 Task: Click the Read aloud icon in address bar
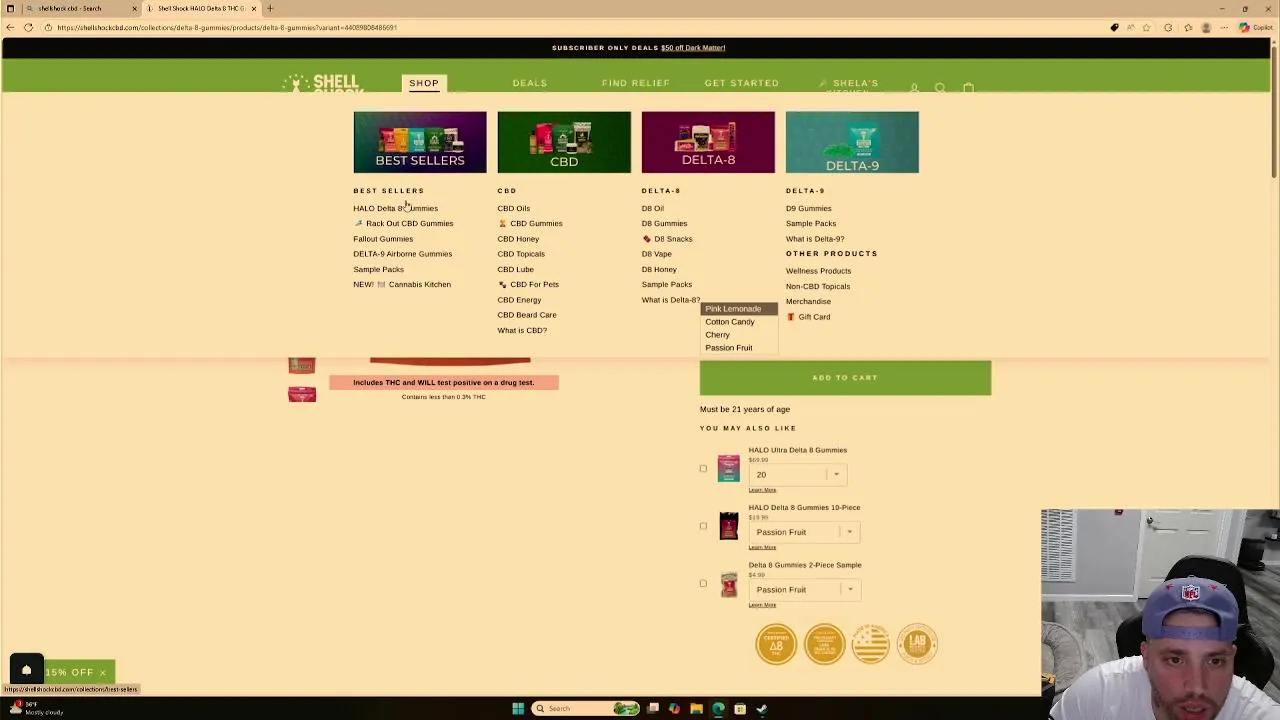coord(1130,28)
